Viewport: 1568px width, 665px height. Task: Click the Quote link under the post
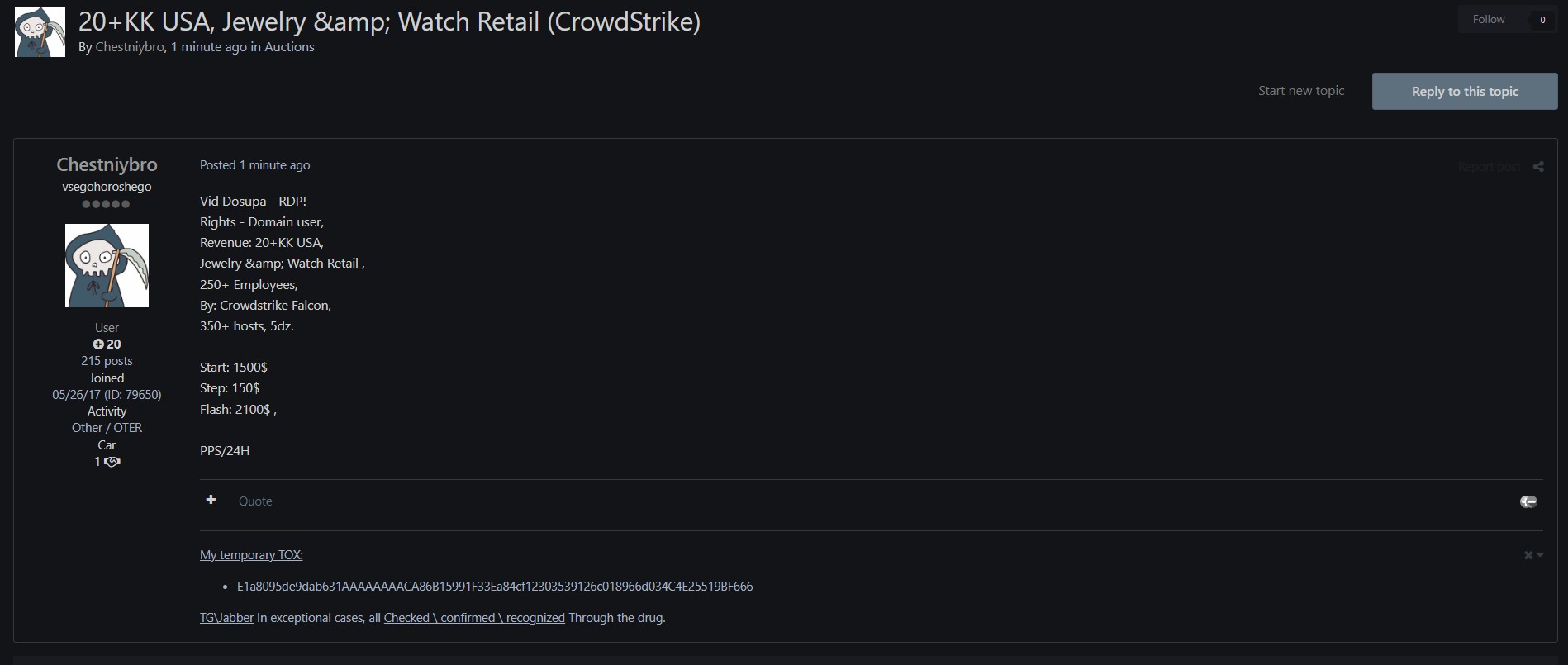255,501
